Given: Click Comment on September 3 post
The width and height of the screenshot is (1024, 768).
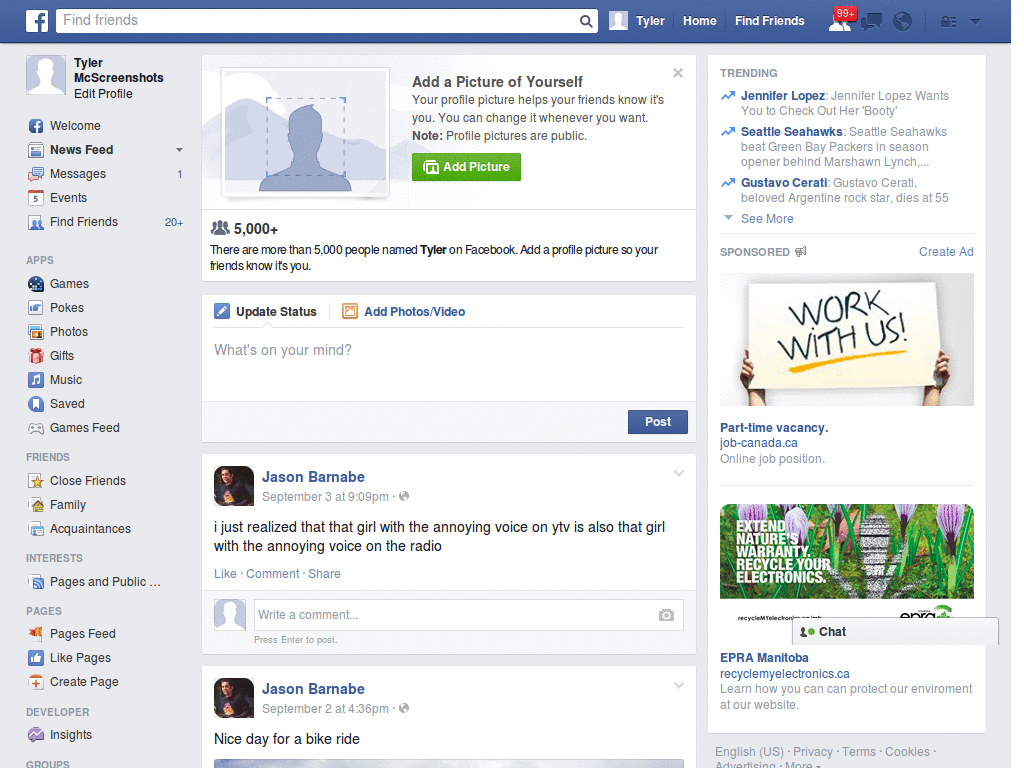Looking at the screenshot, I should [272, 573].
